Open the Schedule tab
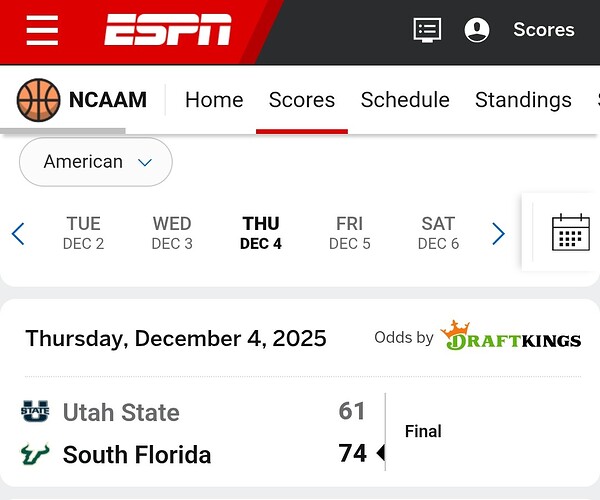 pyautogui.click(x=405, y=100)
